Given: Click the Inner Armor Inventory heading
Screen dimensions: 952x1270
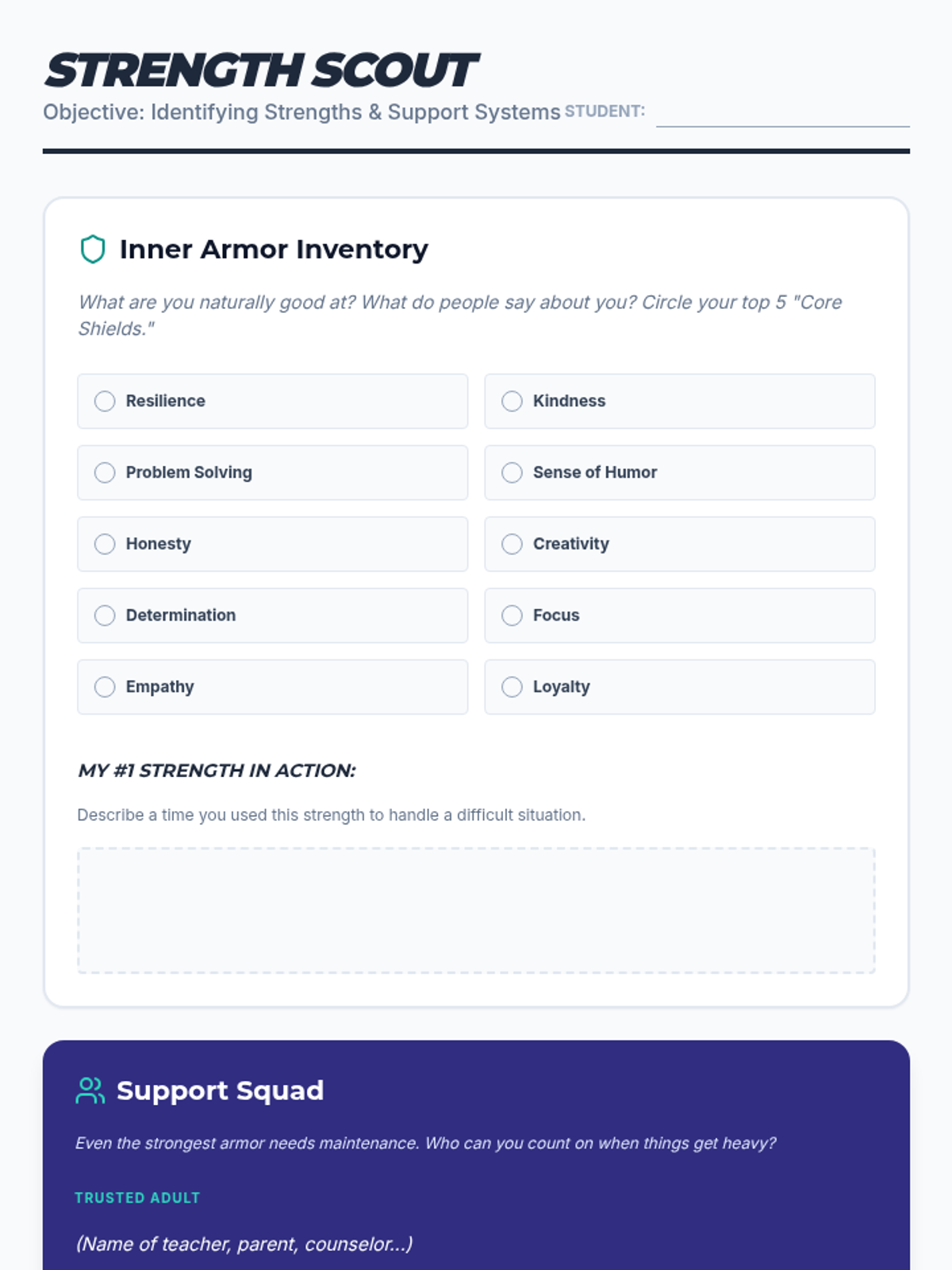Looking at the screenshot, I should [x=274, y=249].
